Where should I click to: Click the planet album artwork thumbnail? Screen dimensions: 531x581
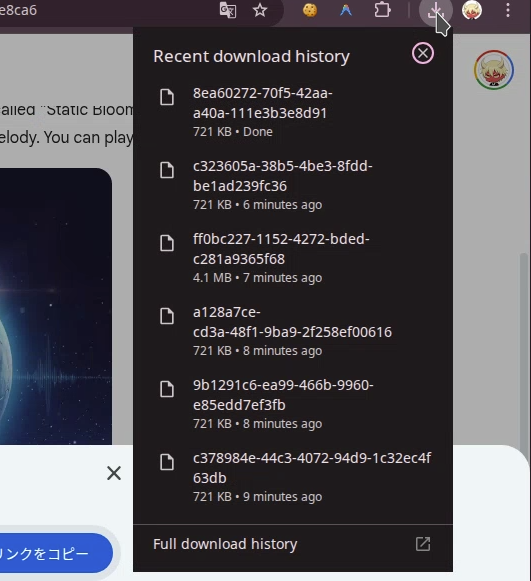pos(56,306)
